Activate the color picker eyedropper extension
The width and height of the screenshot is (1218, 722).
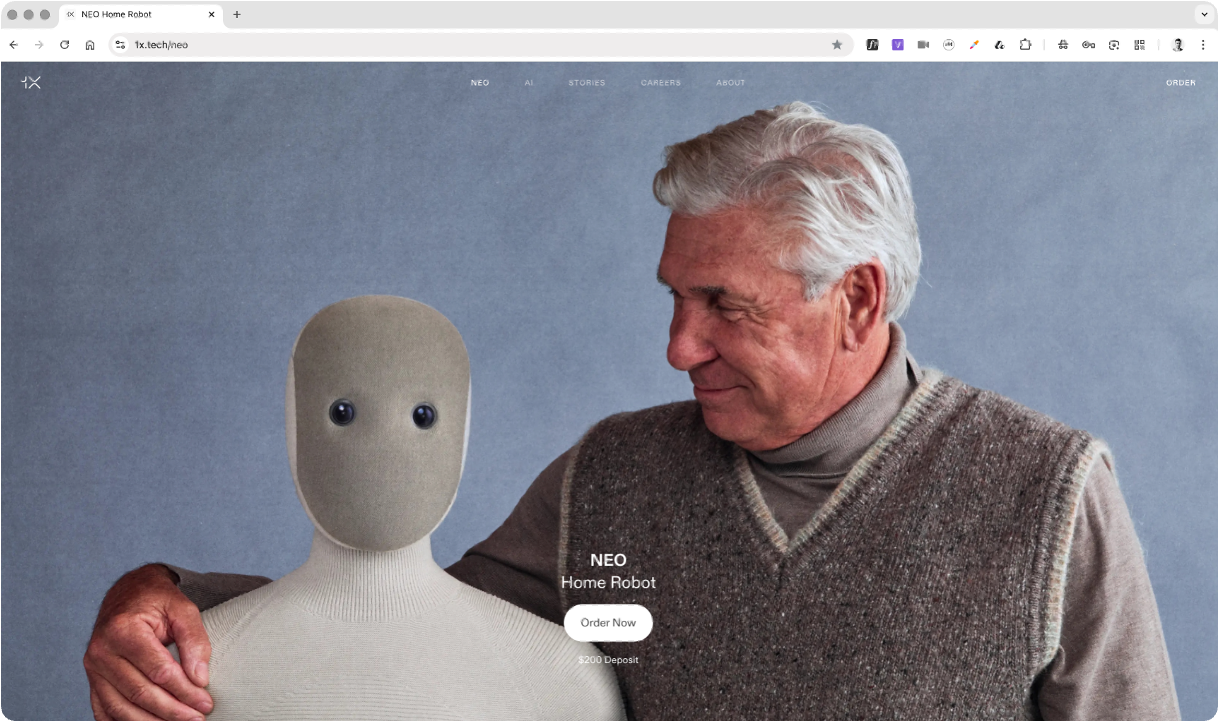tap(974, 45)
